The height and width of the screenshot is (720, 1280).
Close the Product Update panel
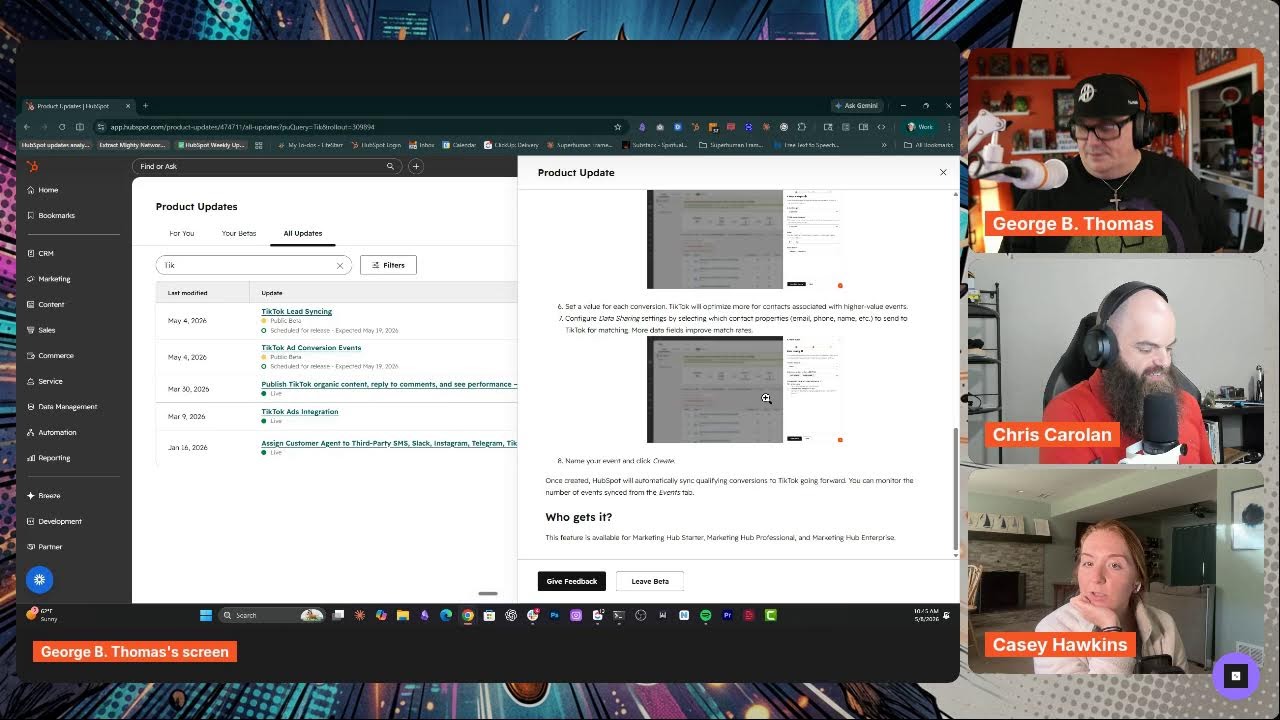point(942,172)
